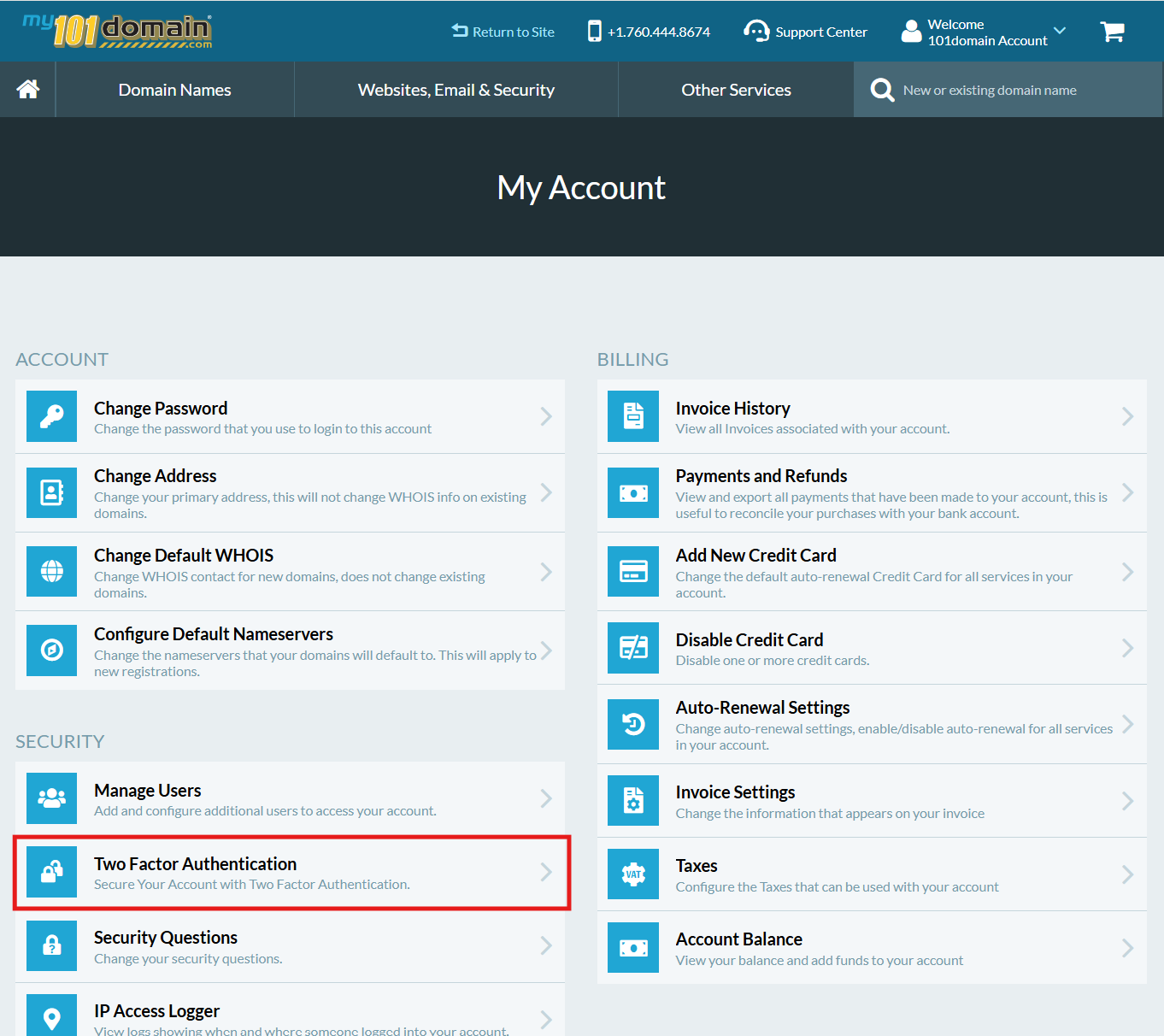Click the Return to Site link
Screen dimensions: 1164x1036
pyautogui.click(x=503, y=32)
